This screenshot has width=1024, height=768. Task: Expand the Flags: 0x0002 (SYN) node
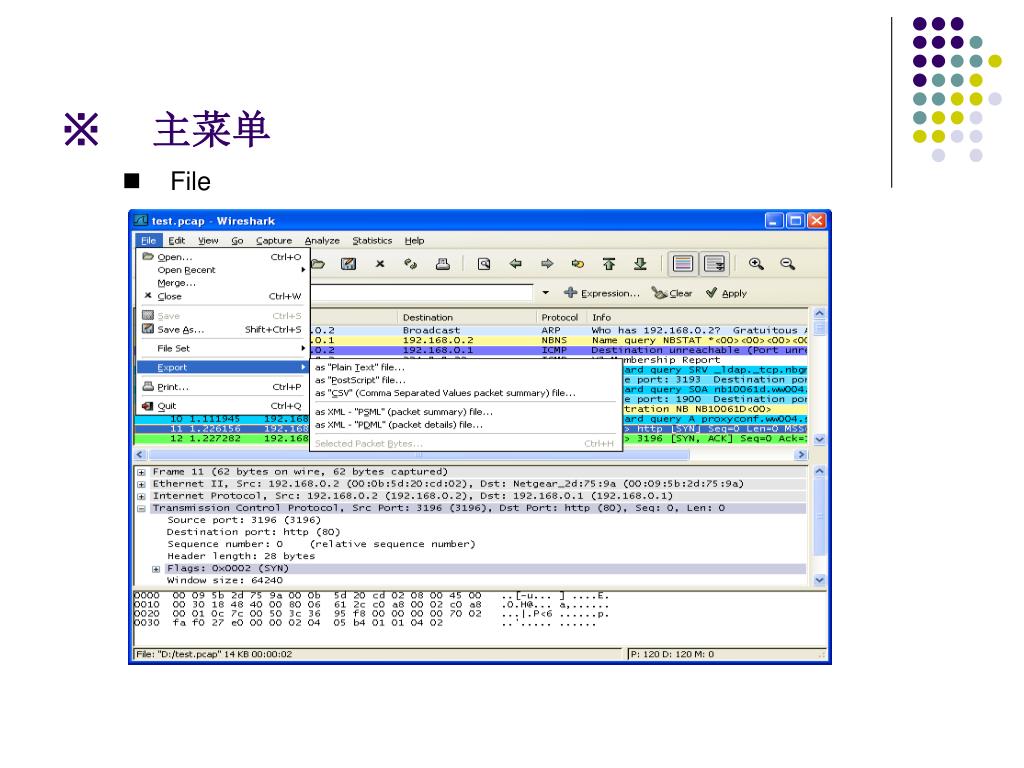(156, 569)
